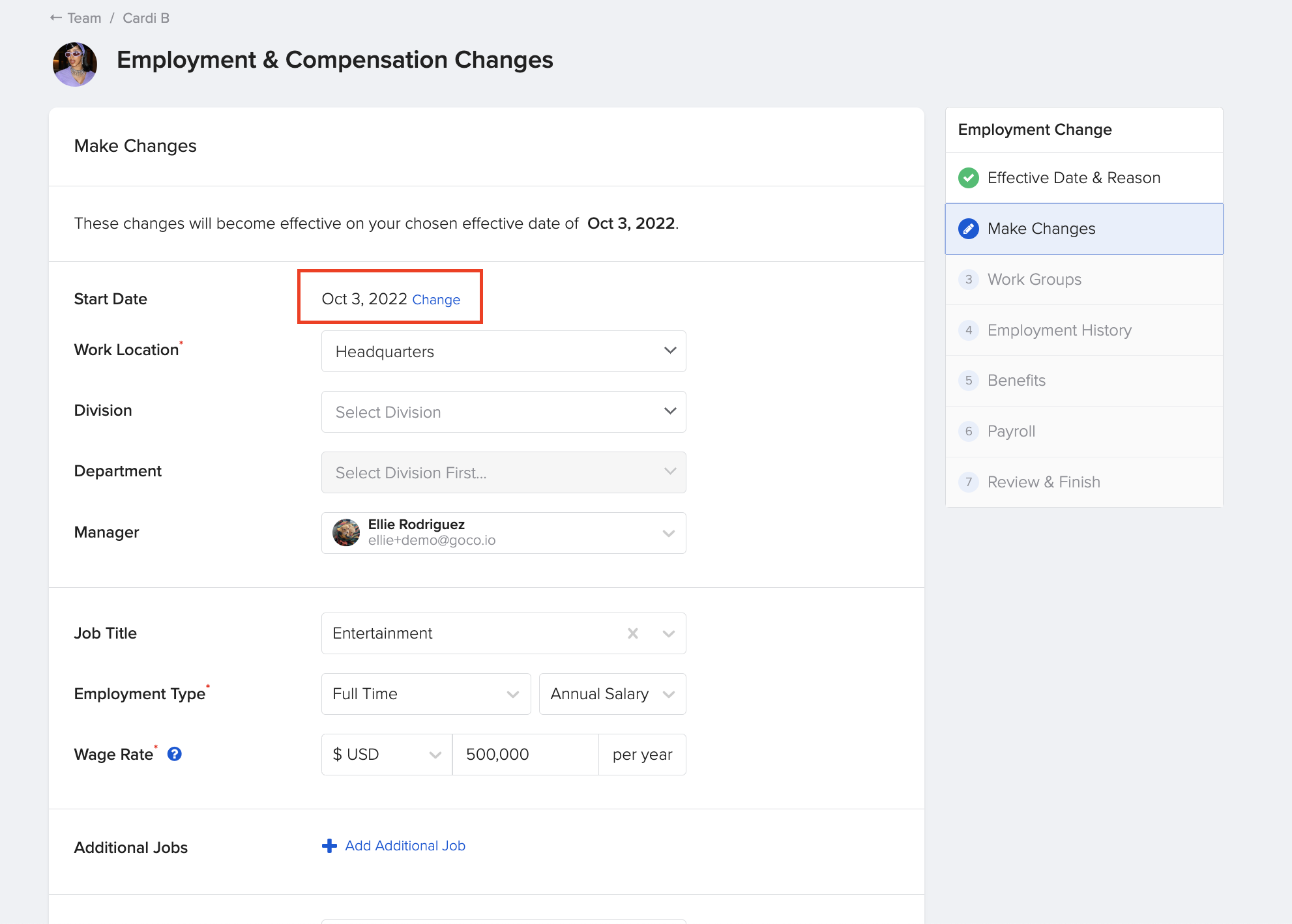Click Cardi B's profile avatar
The image size is (1292, 924).
click(74, 64)
